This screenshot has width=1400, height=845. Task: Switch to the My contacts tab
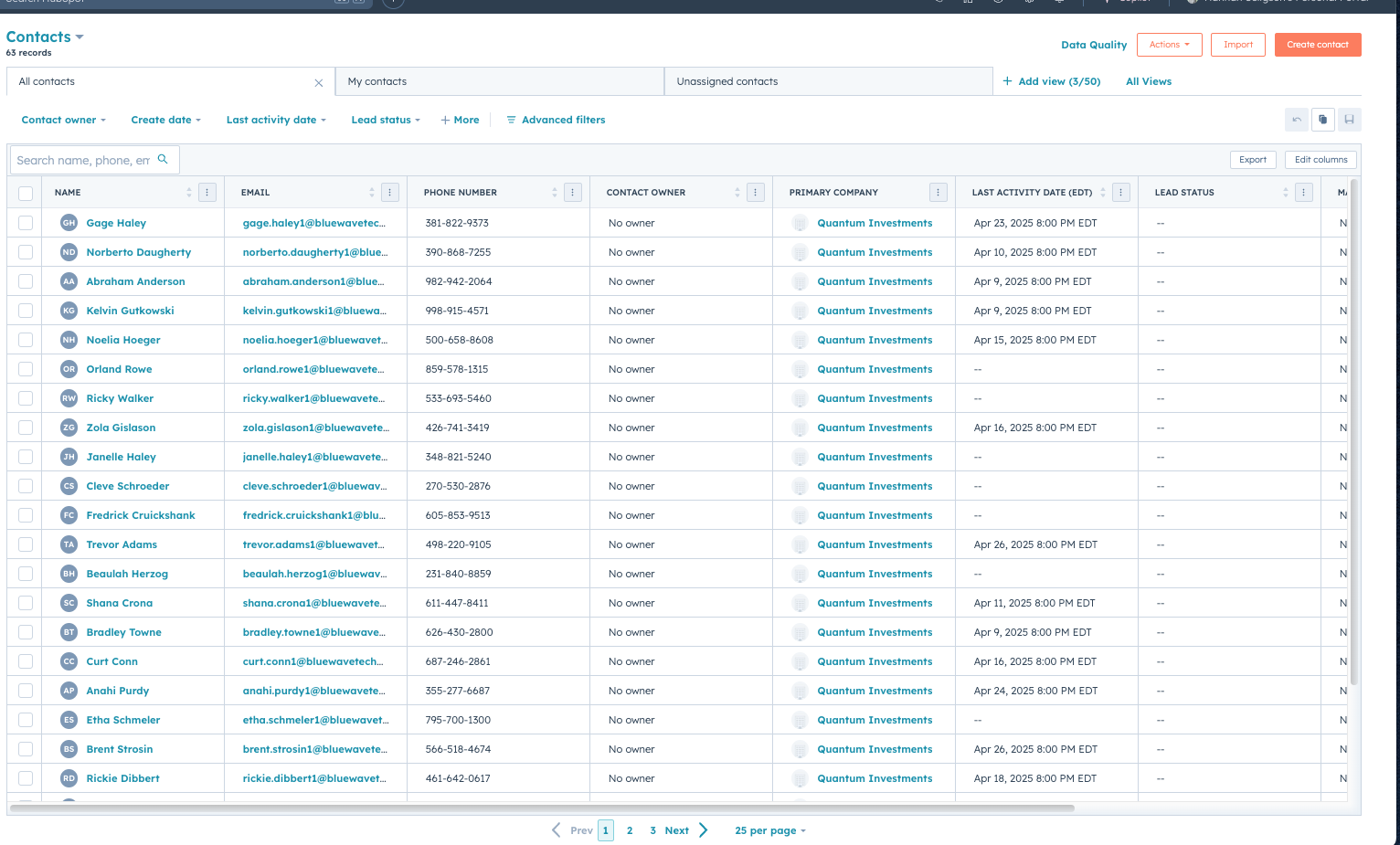point(377,81)
